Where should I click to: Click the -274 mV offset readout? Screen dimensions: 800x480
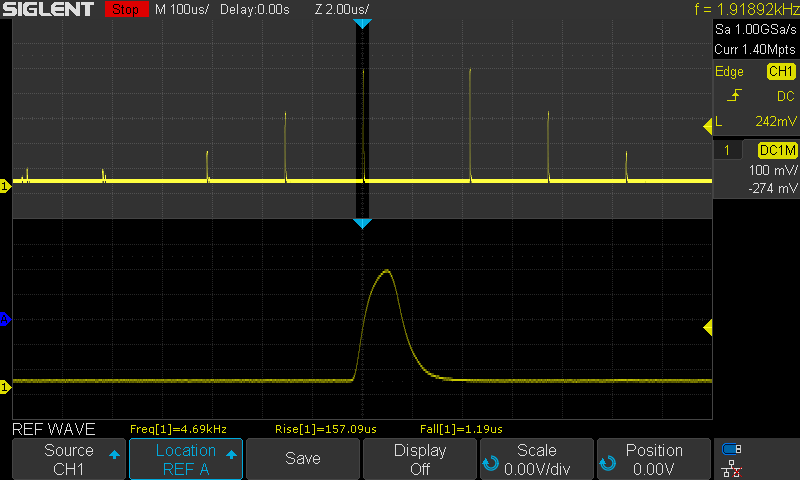(772, 189)
